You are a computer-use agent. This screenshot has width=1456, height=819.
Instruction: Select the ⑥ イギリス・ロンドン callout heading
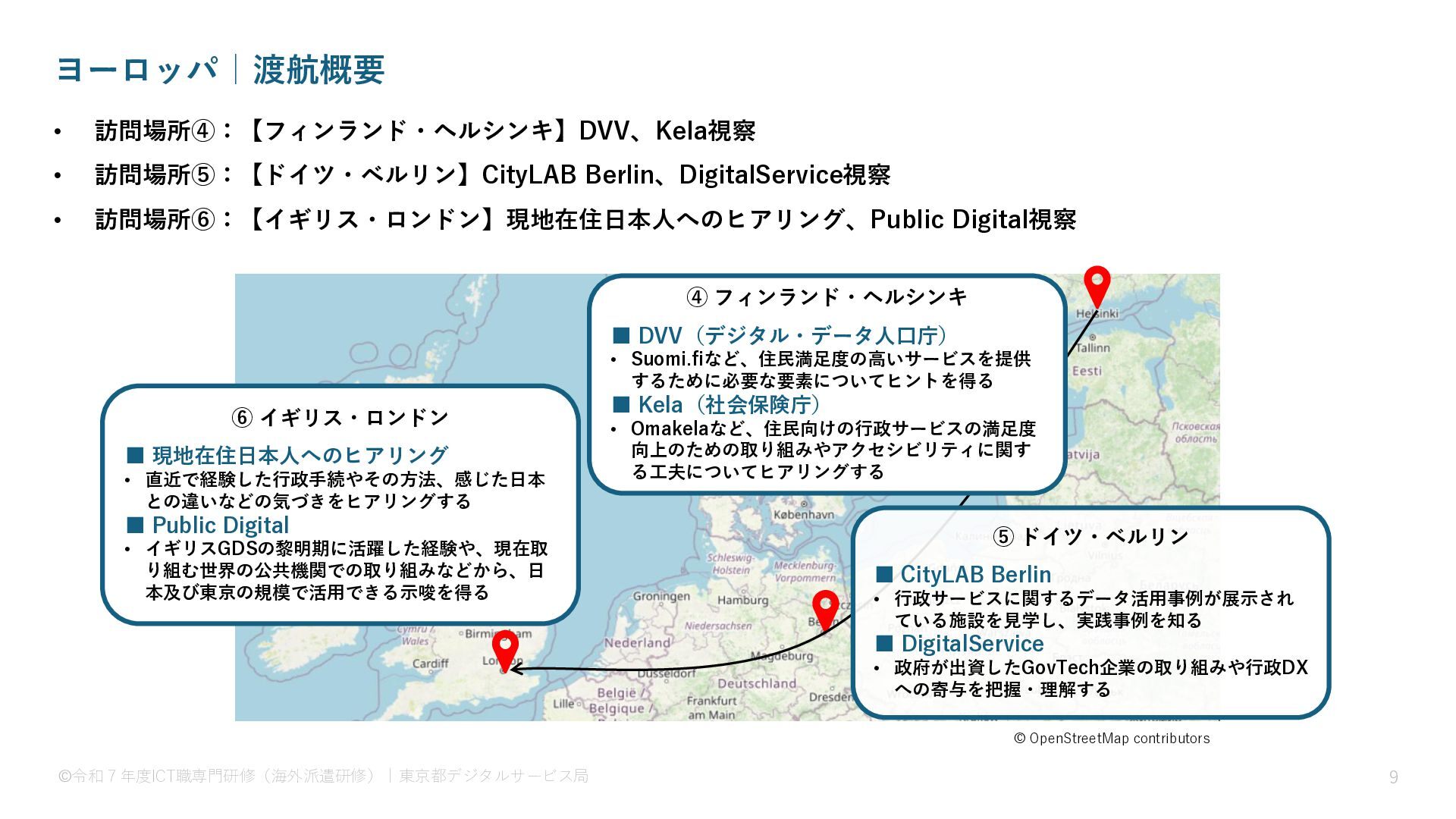[340, 417]
